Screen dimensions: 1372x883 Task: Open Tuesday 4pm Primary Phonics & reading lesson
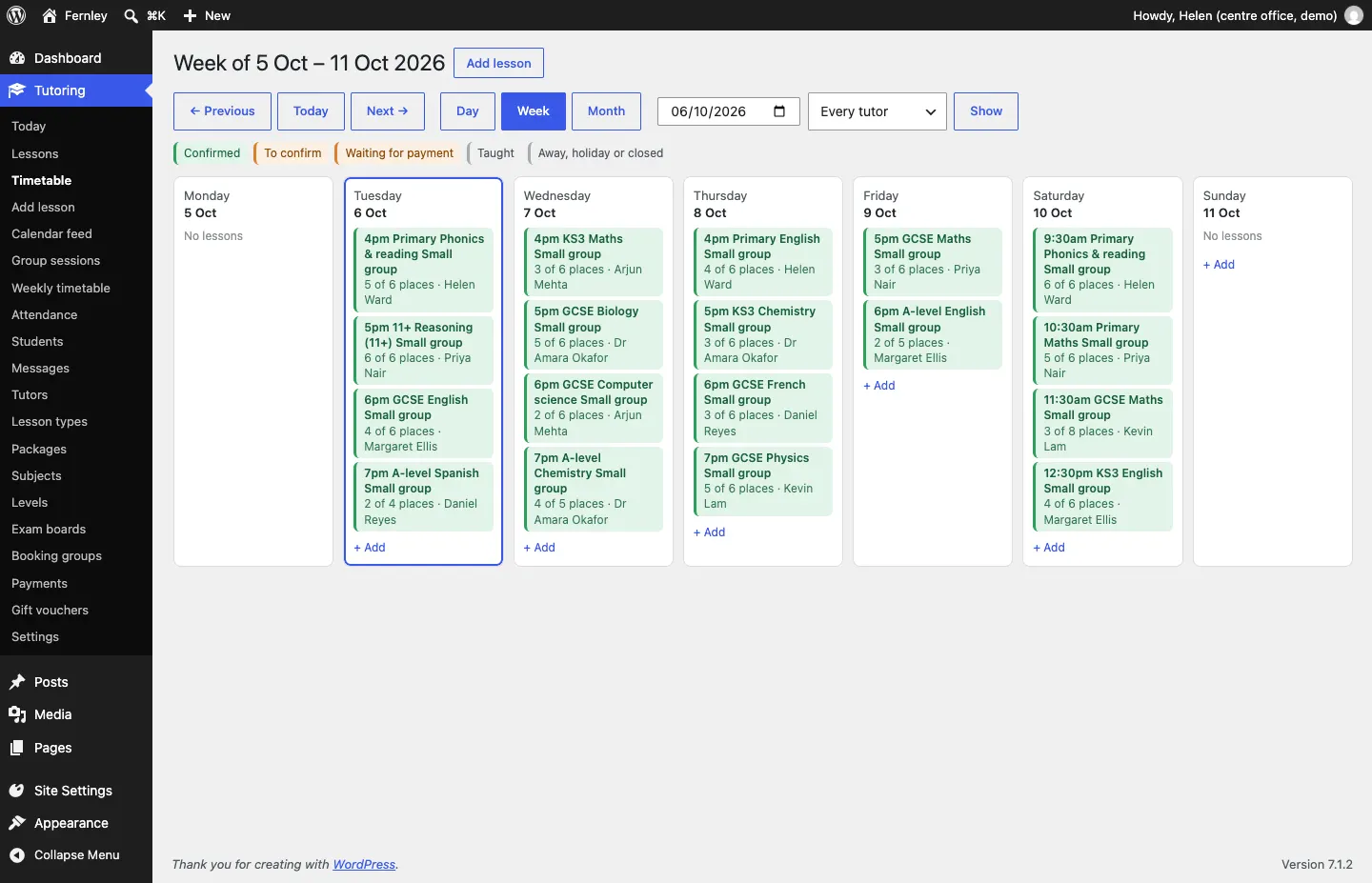pos(424,270)
